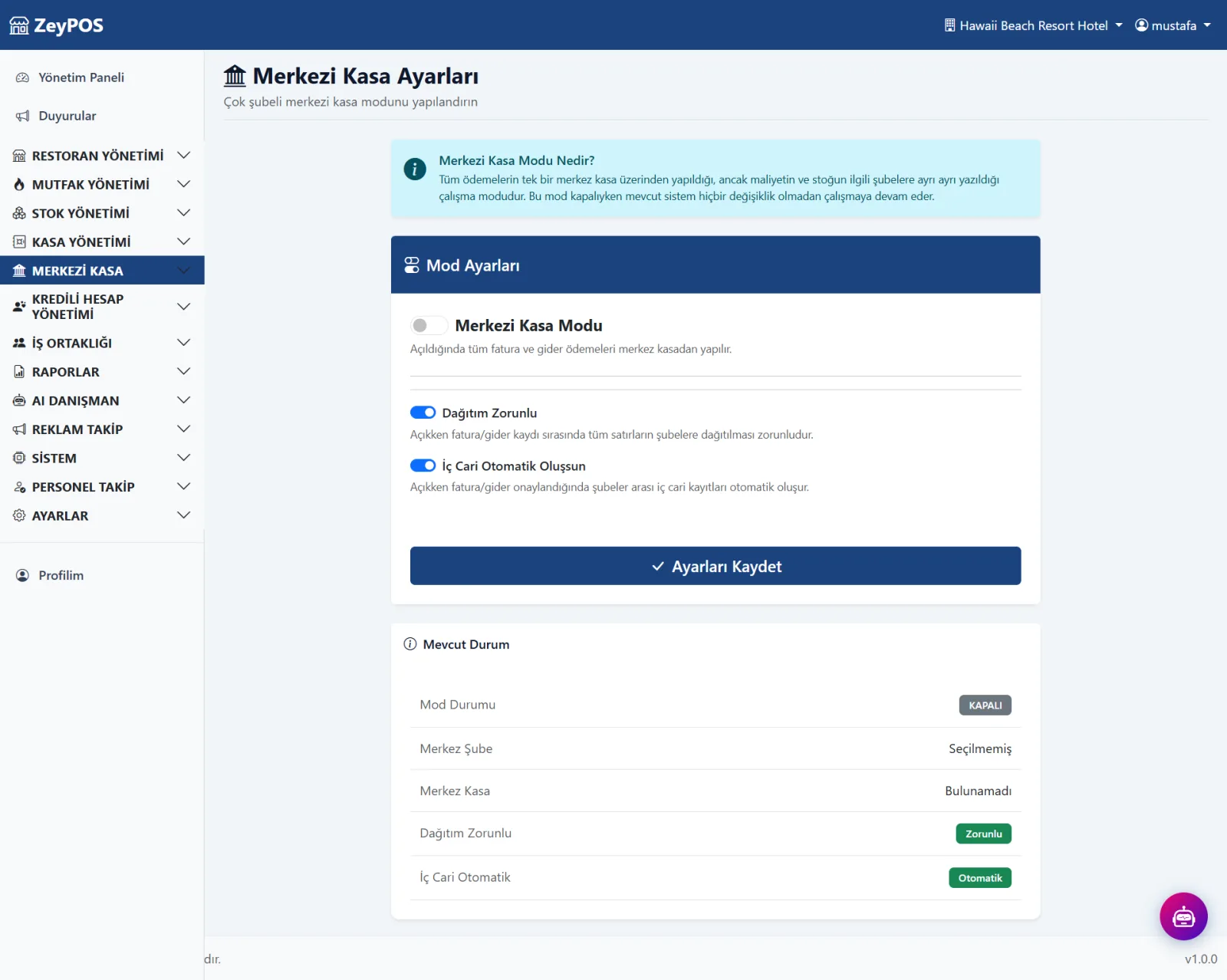Click the Raporlar chart document icon
The height and width of the screenshot is (980, 1227).
pyautogui.click(x=19, y=372)
